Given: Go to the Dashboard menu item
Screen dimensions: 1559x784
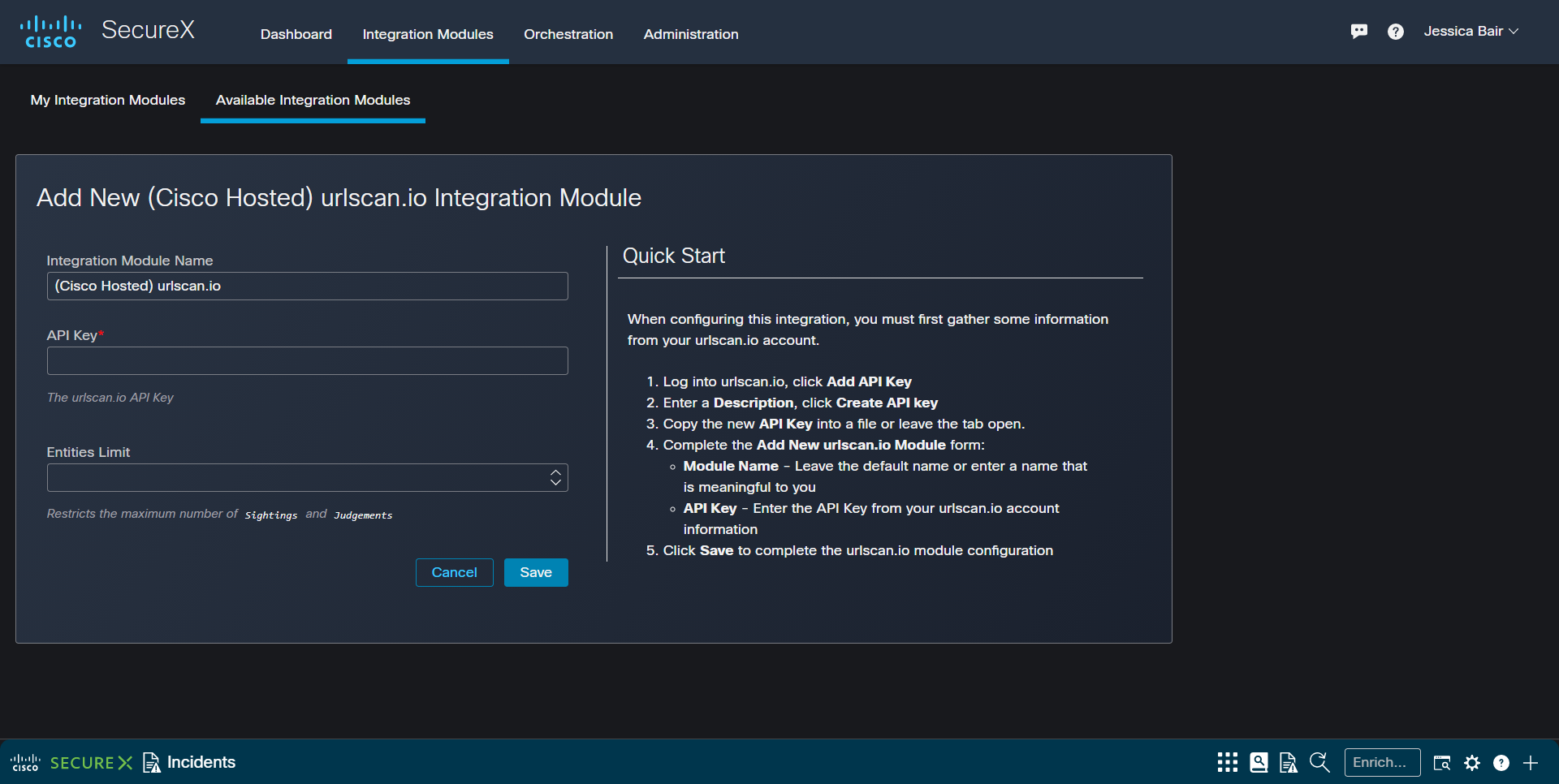Looking at the screenshot, I should click(296, 34).
